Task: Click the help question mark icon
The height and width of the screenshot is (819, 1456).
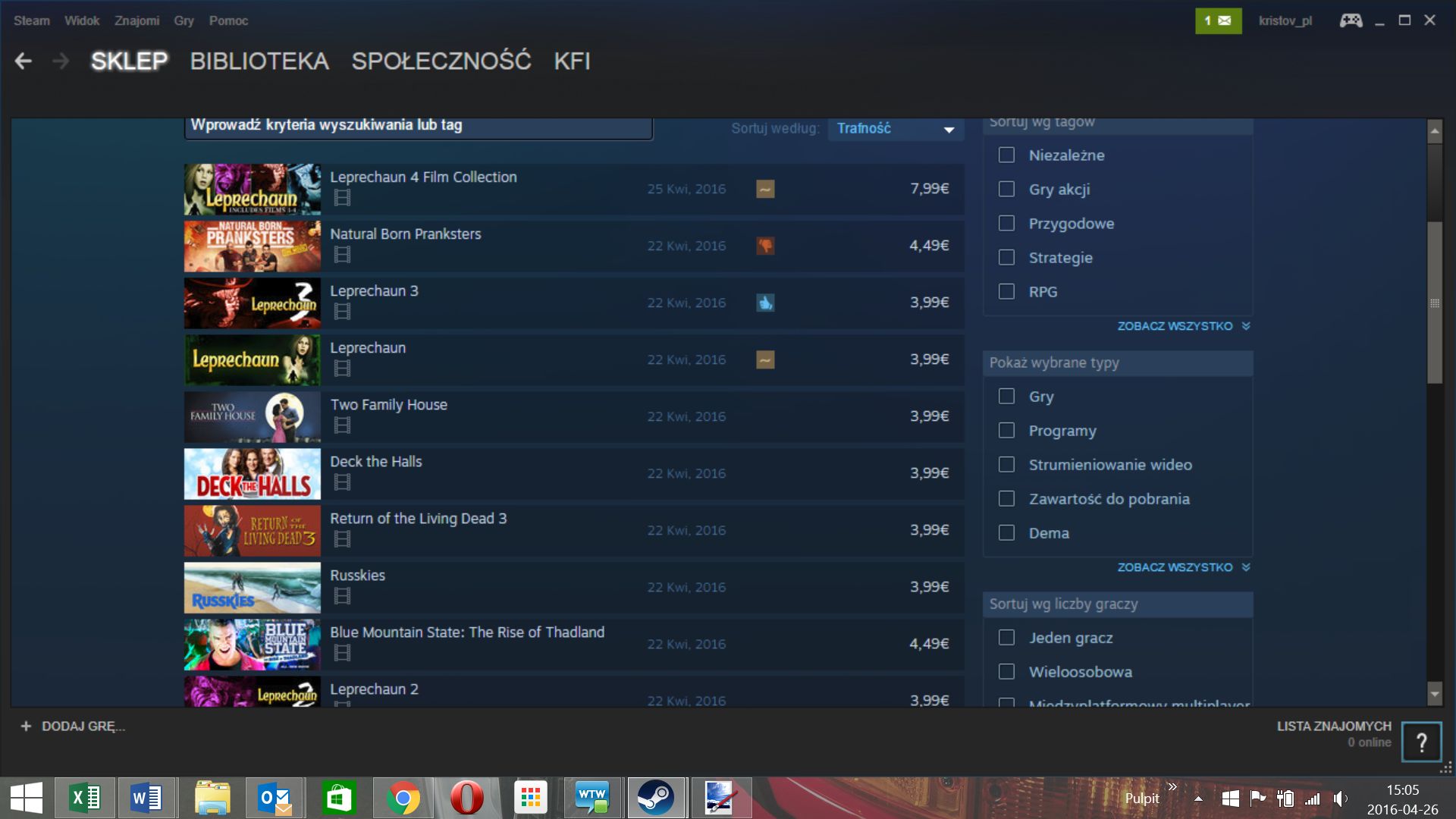Action: pyautogui.click(x=1421, y=742)
